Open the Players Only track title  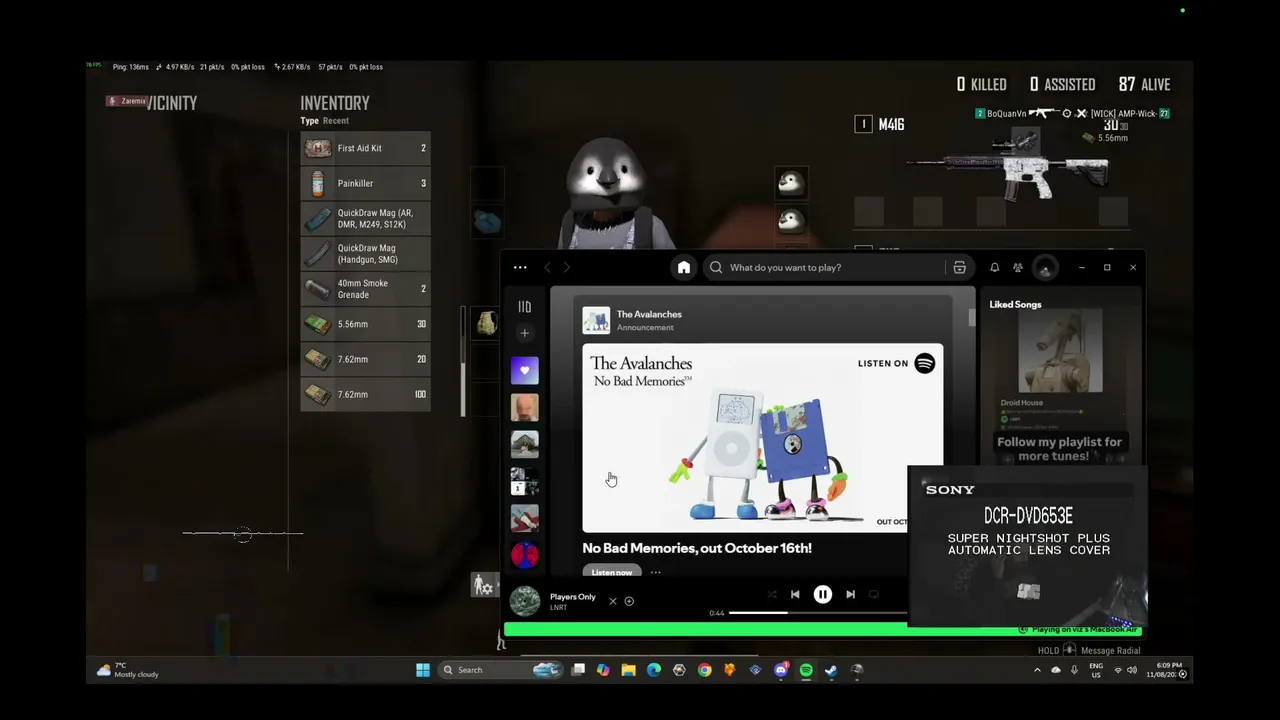click(x=572, y=597)
